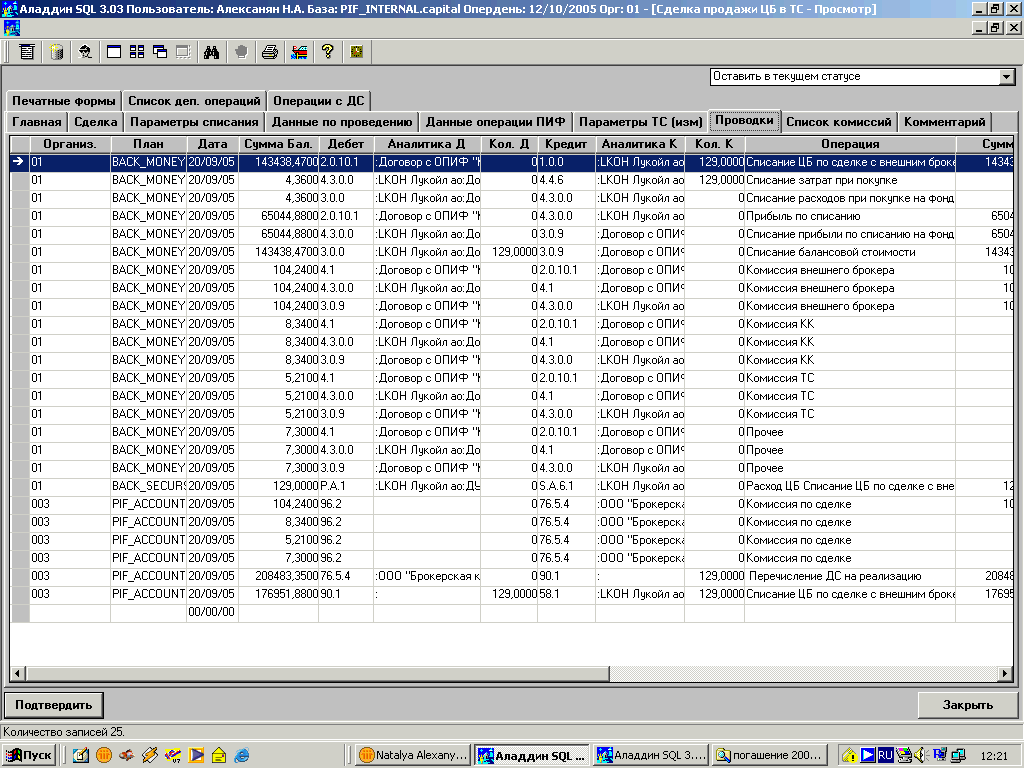Click the greyed stop-hand toolbar icon
1024x768 pixels.
pos(241,52)
